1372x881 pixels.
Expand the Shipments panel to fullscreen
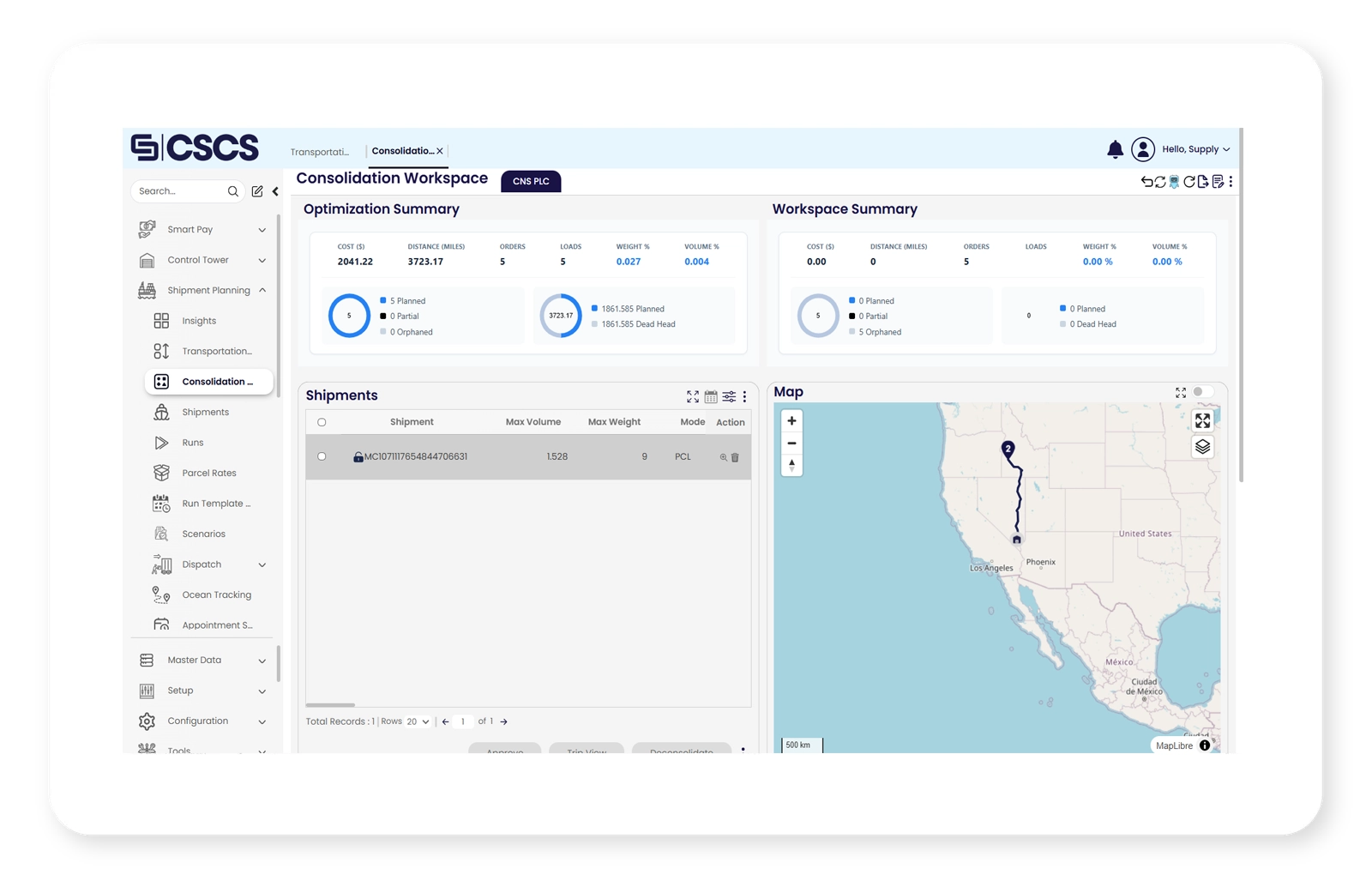click(693, 396)
